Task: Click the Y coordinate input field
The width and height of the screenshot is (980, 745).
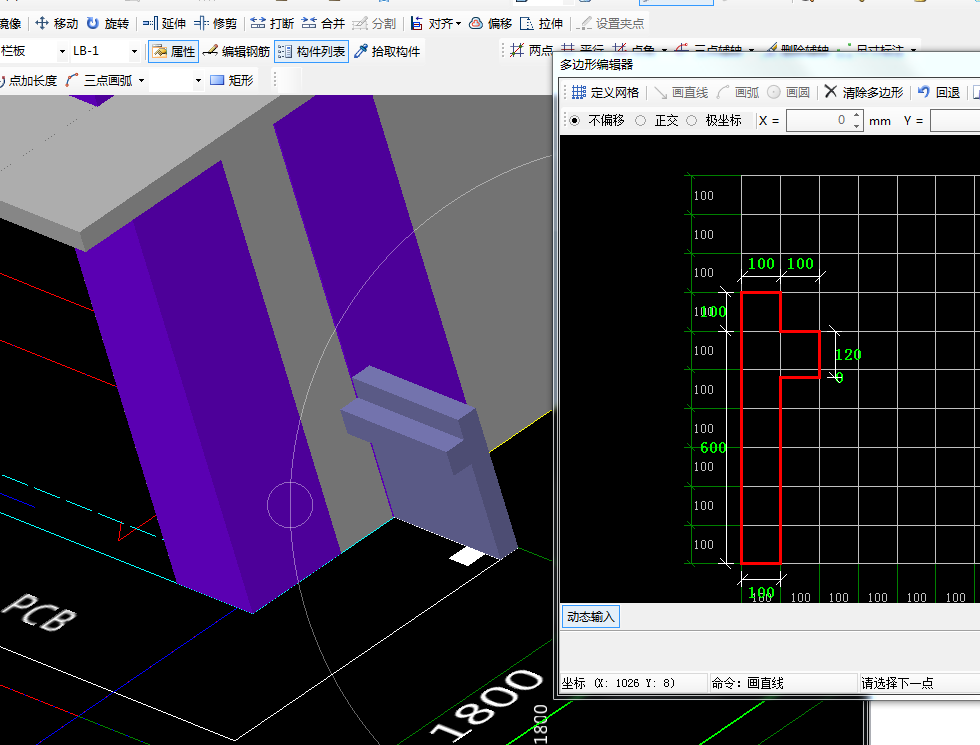Action: point(955,121)
